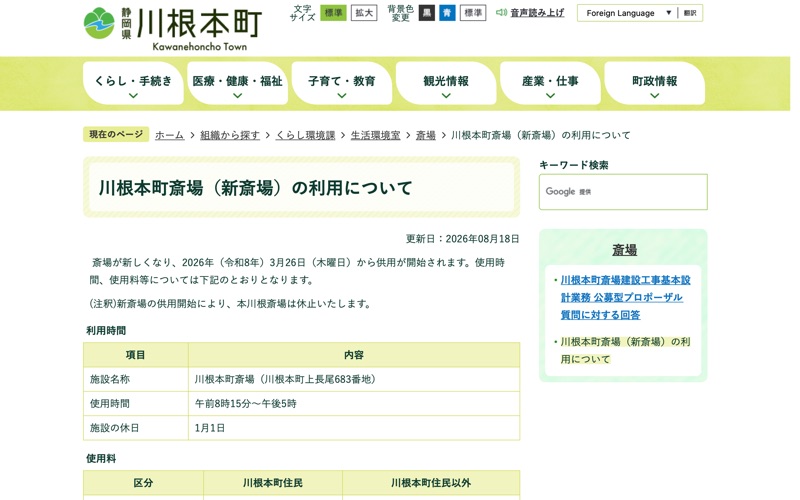
Task: Click the Google keyword search field
Action: [623, 192]
